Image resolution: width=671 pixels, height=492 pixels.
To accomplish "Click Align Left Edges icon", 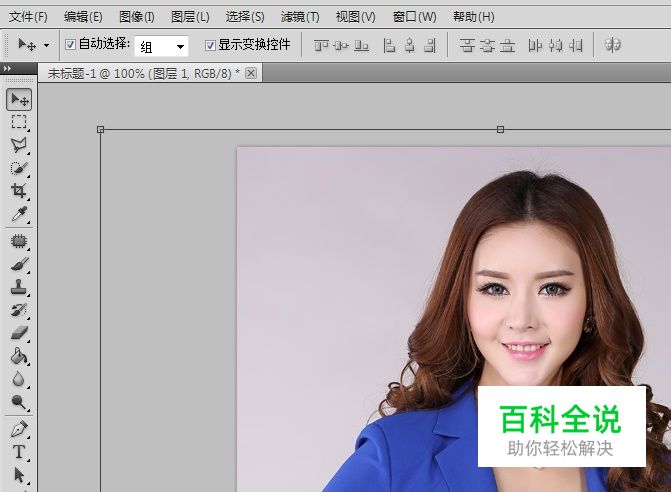I will (389, 45).
